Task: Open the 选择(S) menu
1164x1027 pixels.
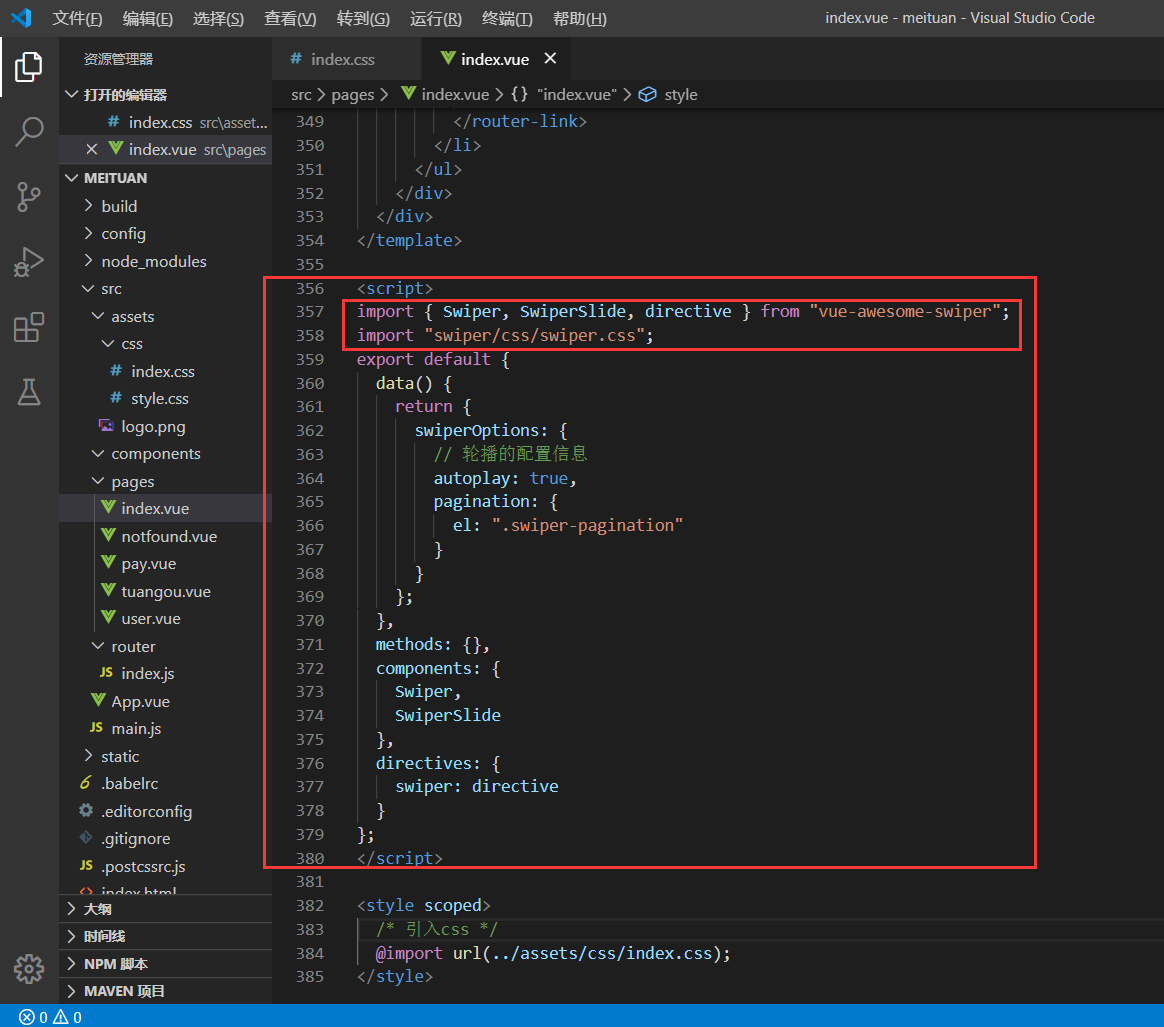Action: 218,19
